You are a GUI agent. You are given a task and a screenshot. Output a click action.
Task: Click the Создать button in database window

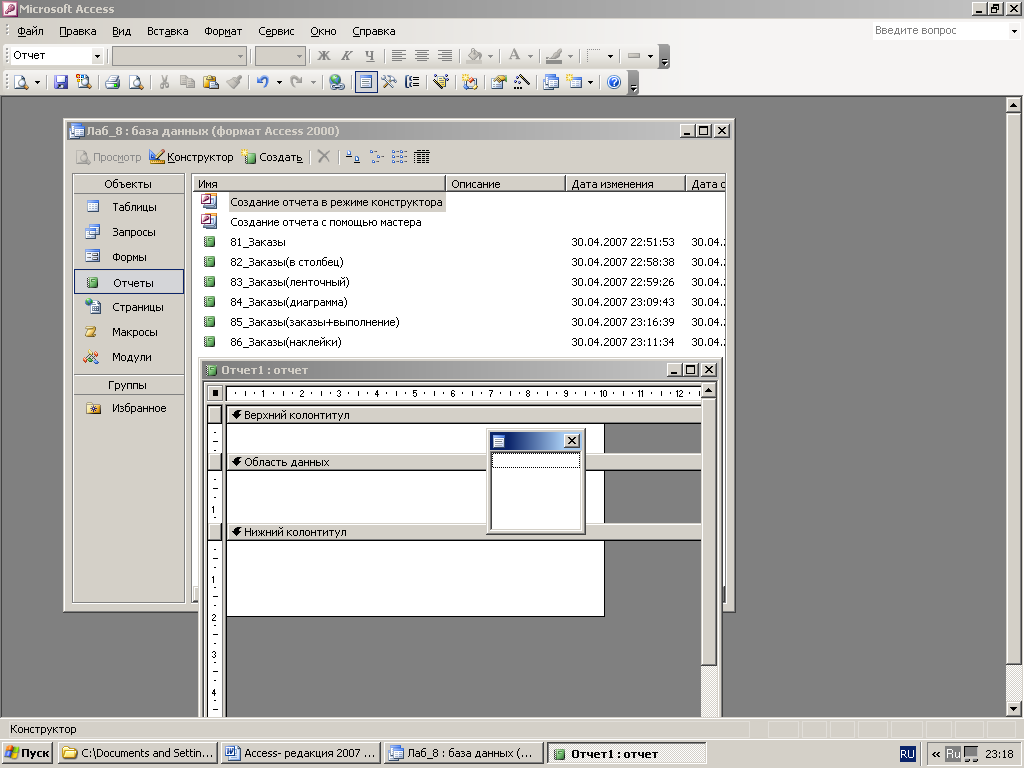(272, 157)
